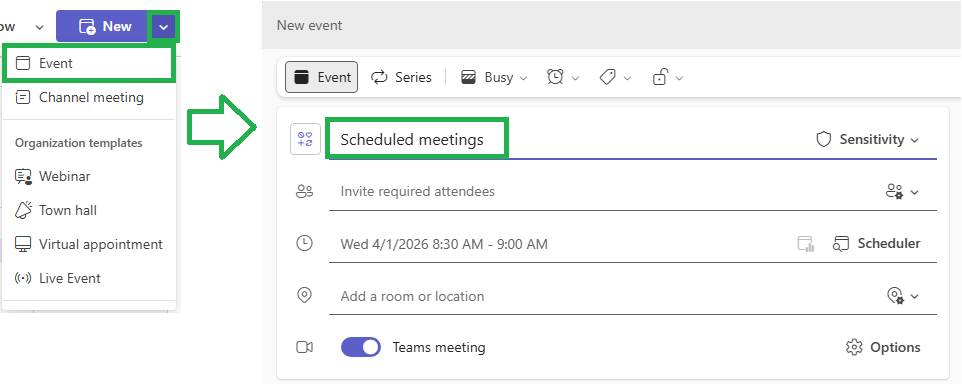962x384 pixels.
Task: Select the Event type button in toolbar
Action: click(321, 77)
